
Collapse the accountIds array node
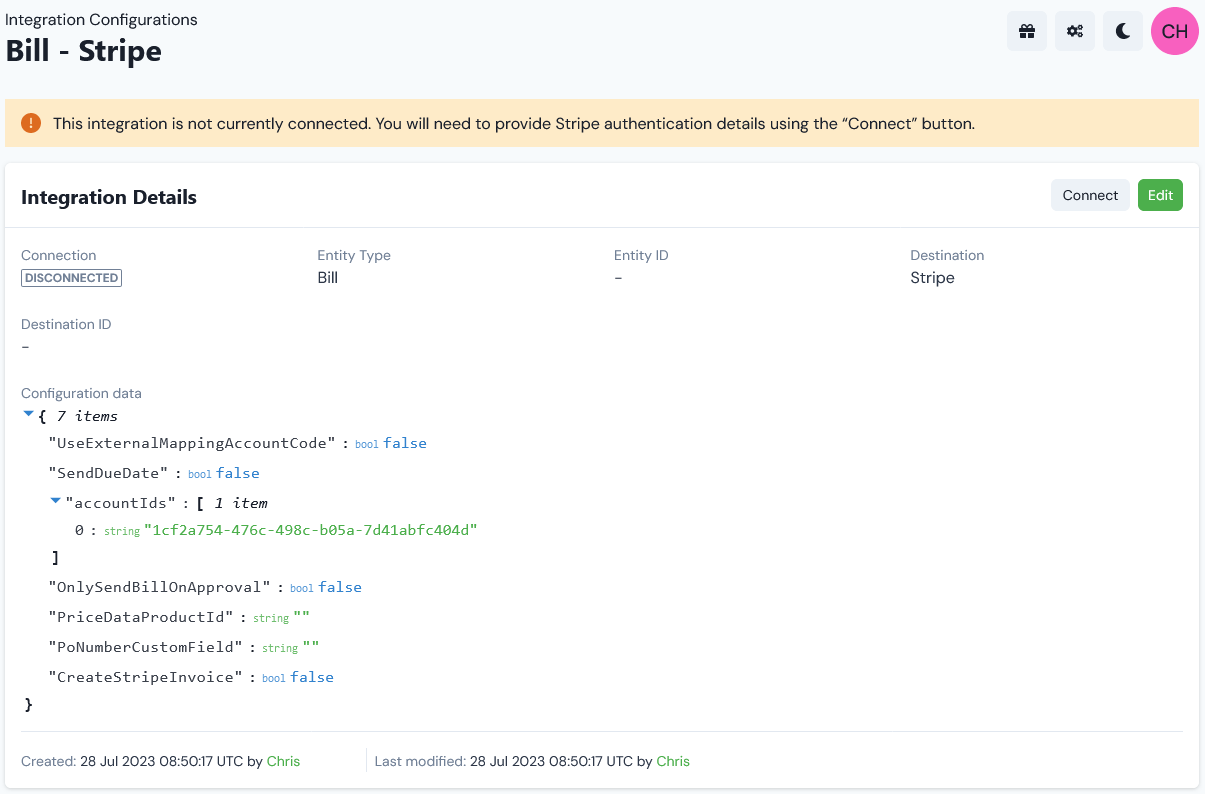[55, 501]
